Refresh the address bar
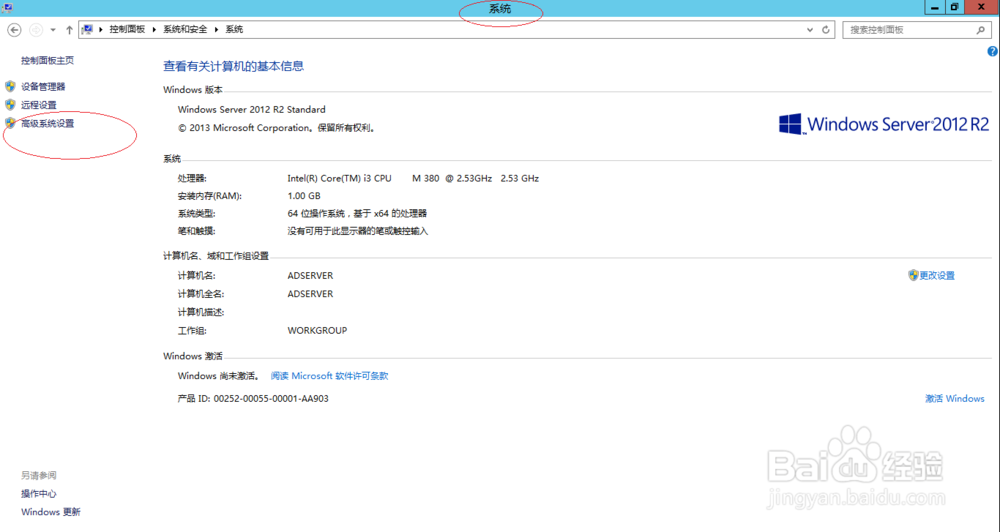 coord(826,29)
